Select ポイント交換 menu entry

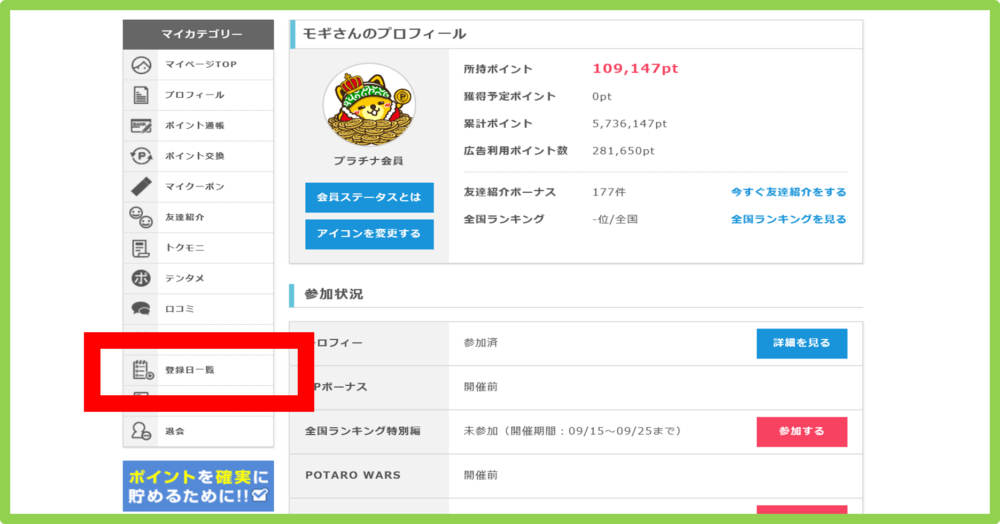198,156
